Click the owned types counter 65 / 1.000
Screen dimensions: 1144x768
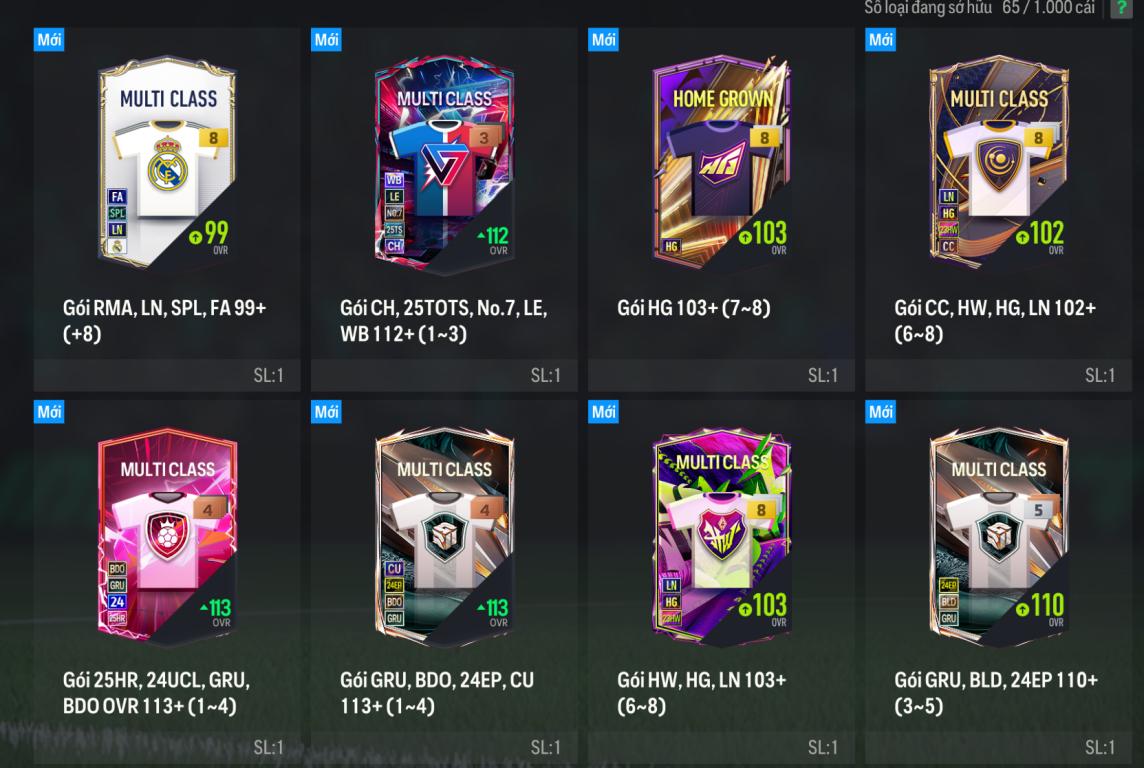click(1048, 8)
